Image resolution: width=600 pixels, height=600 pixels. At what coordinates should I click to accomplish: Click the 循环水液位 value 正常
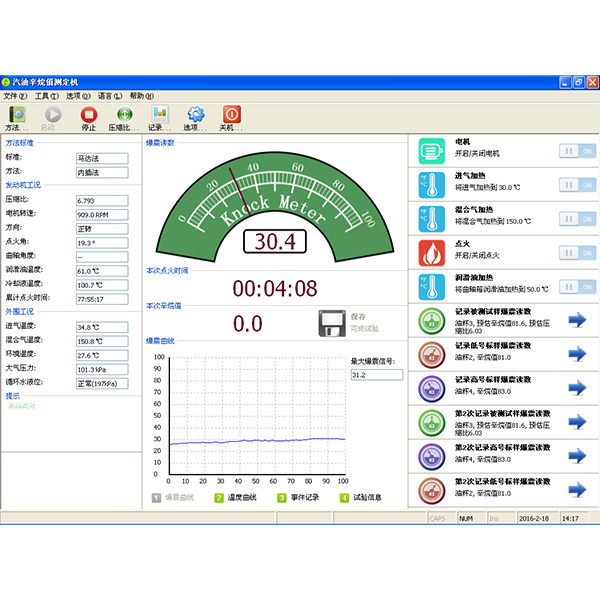pyautogui.click(x=102, y=383)
